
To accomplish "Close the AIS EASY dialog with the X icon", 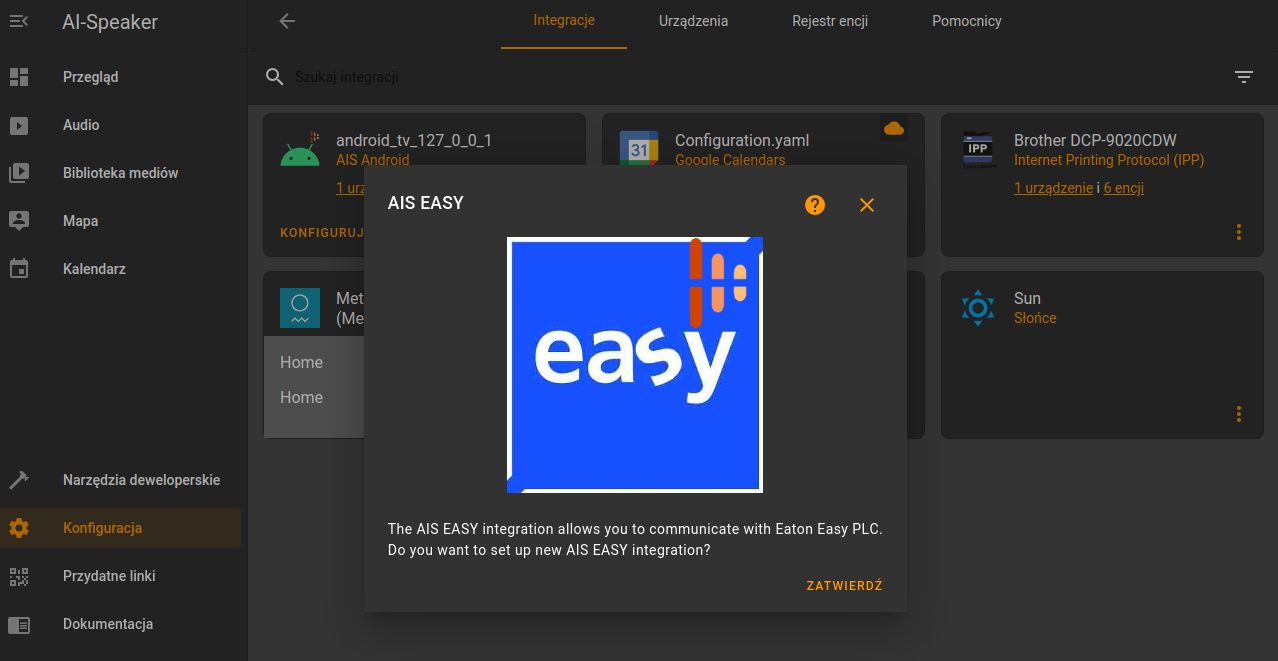I will [x=867, y=205].
